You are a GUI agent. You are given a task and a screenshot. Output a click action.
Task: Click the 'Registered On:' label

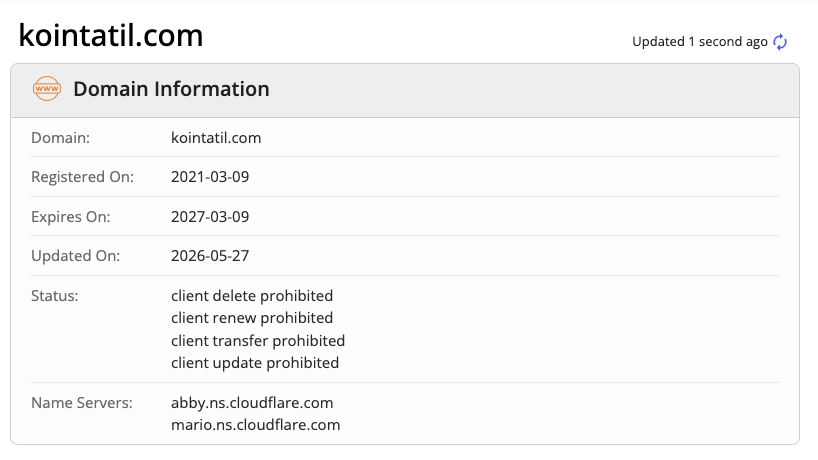[82, 177]
